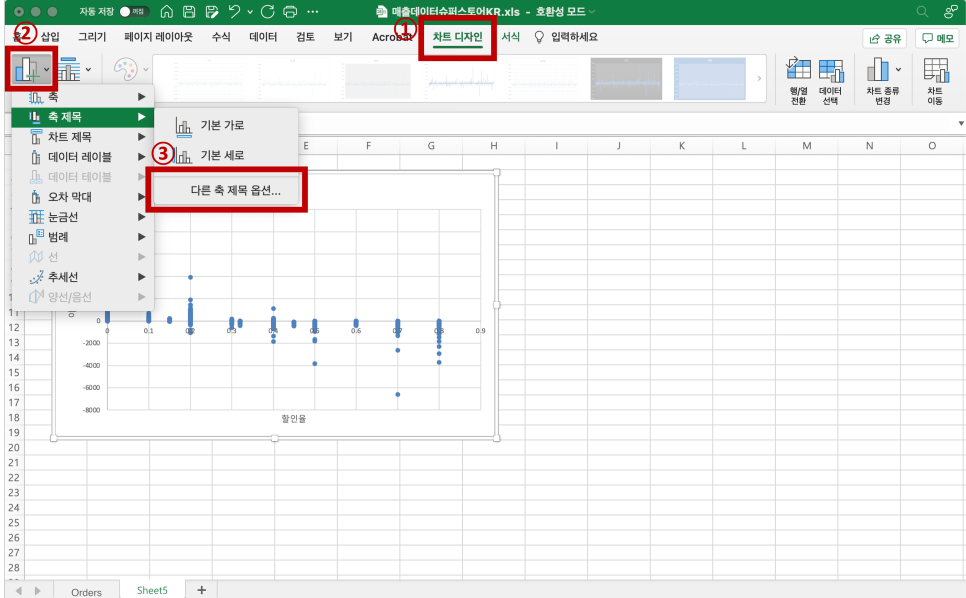The height and width of the screenshot is (598, 966).
Task: Switch to the 검토 ribbon tab
Action: 306,37
